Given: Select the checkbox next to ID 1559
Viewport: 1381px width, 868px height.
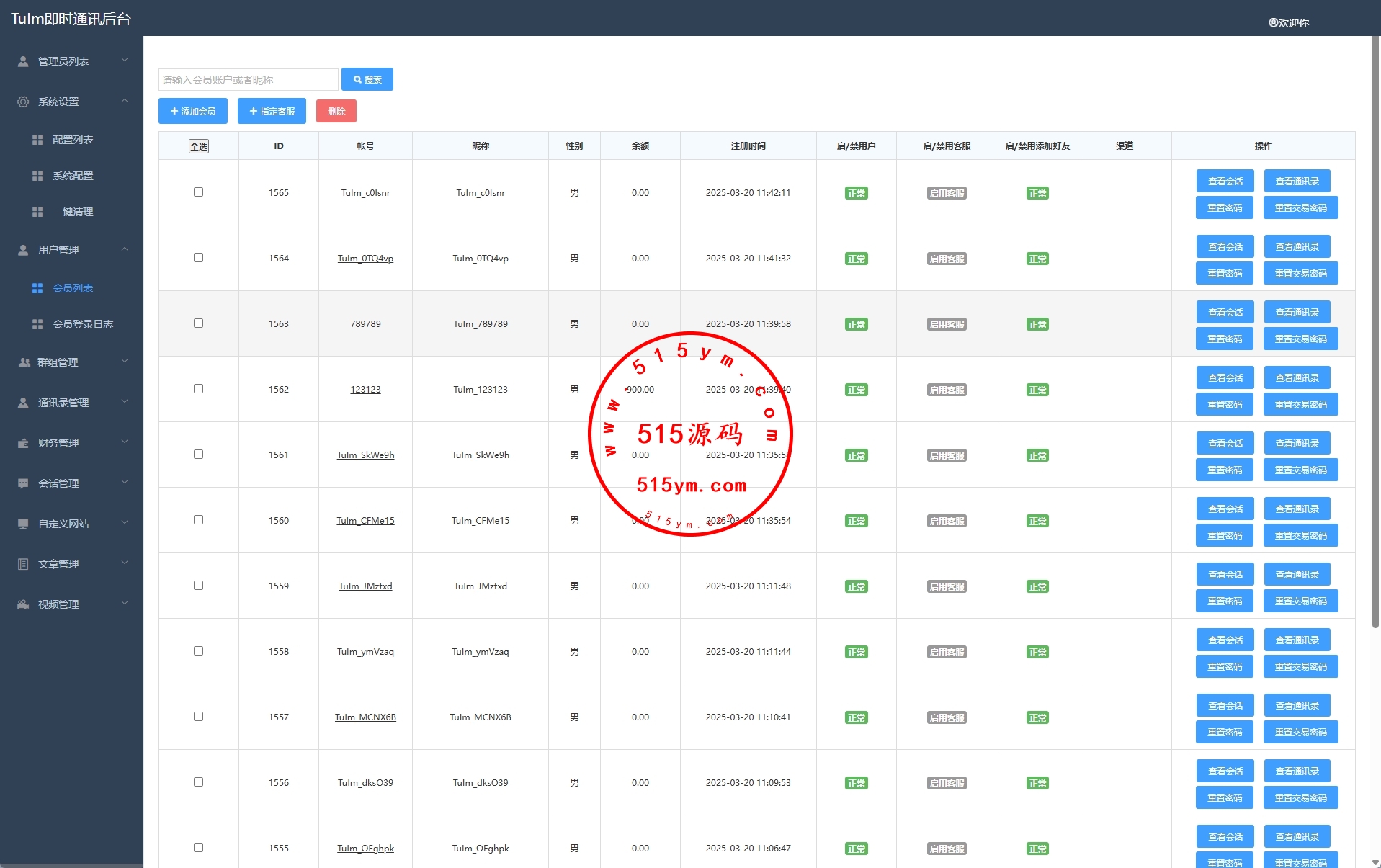Looking at the screenshot, I should (198, 586).
